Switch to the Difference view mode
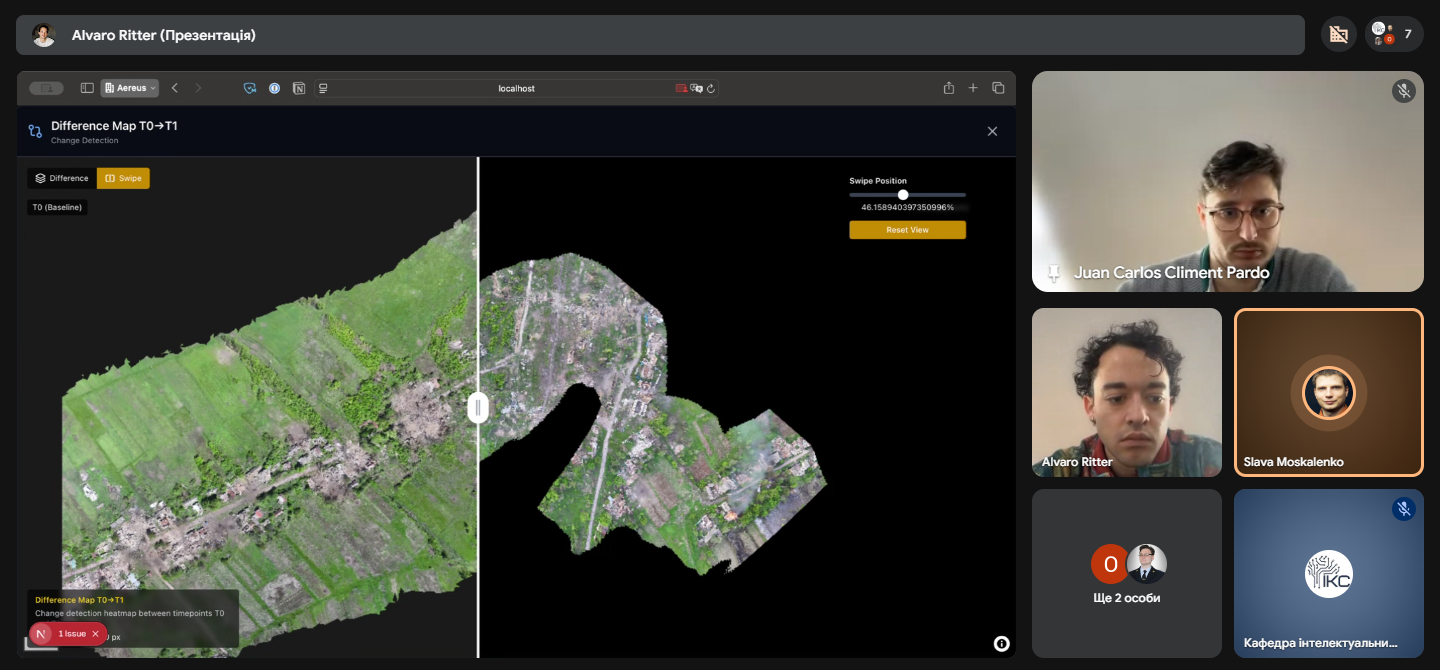1440x670 pixels. (62, 178)
